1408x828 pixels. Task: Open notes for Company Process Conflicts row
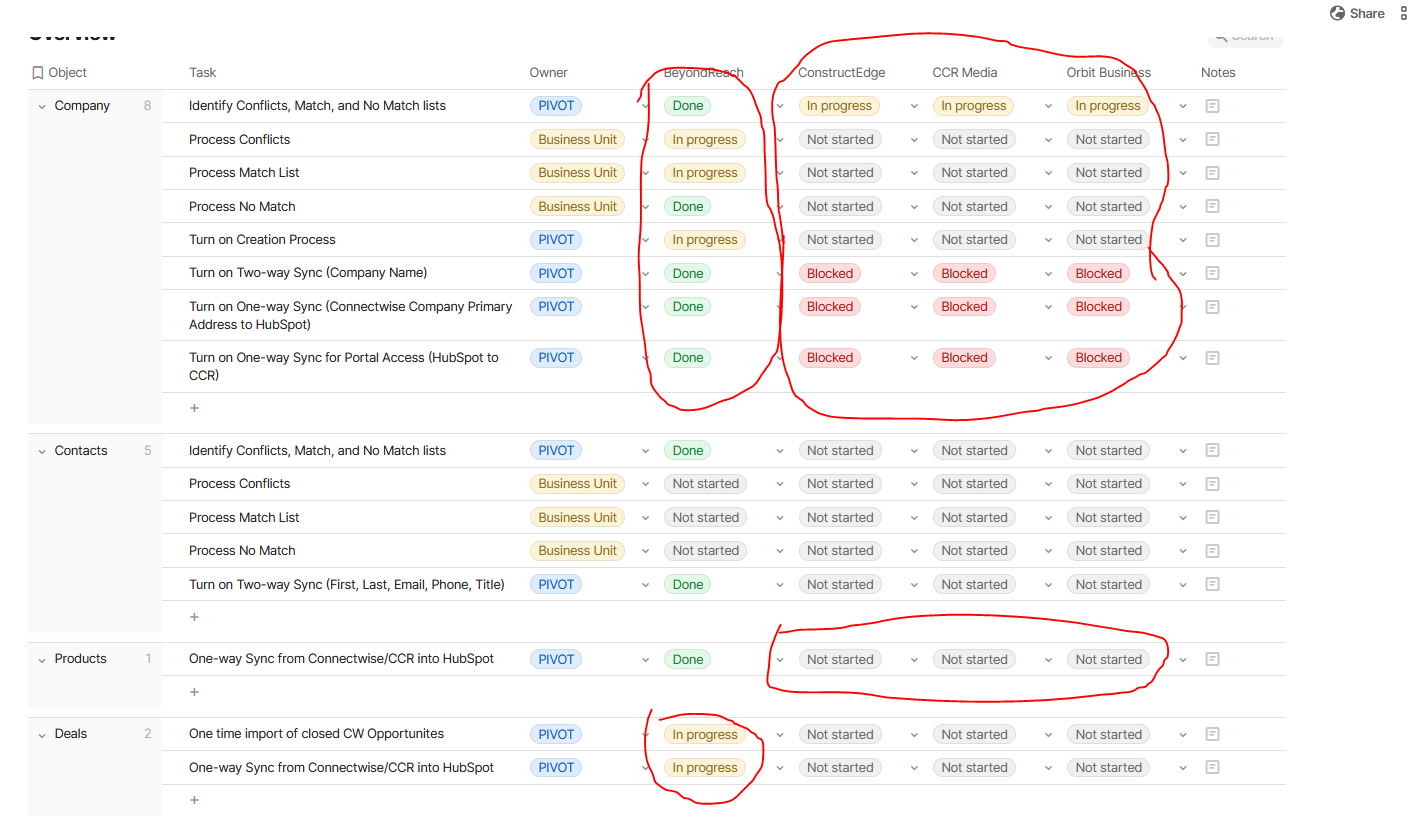(1212, 140)
